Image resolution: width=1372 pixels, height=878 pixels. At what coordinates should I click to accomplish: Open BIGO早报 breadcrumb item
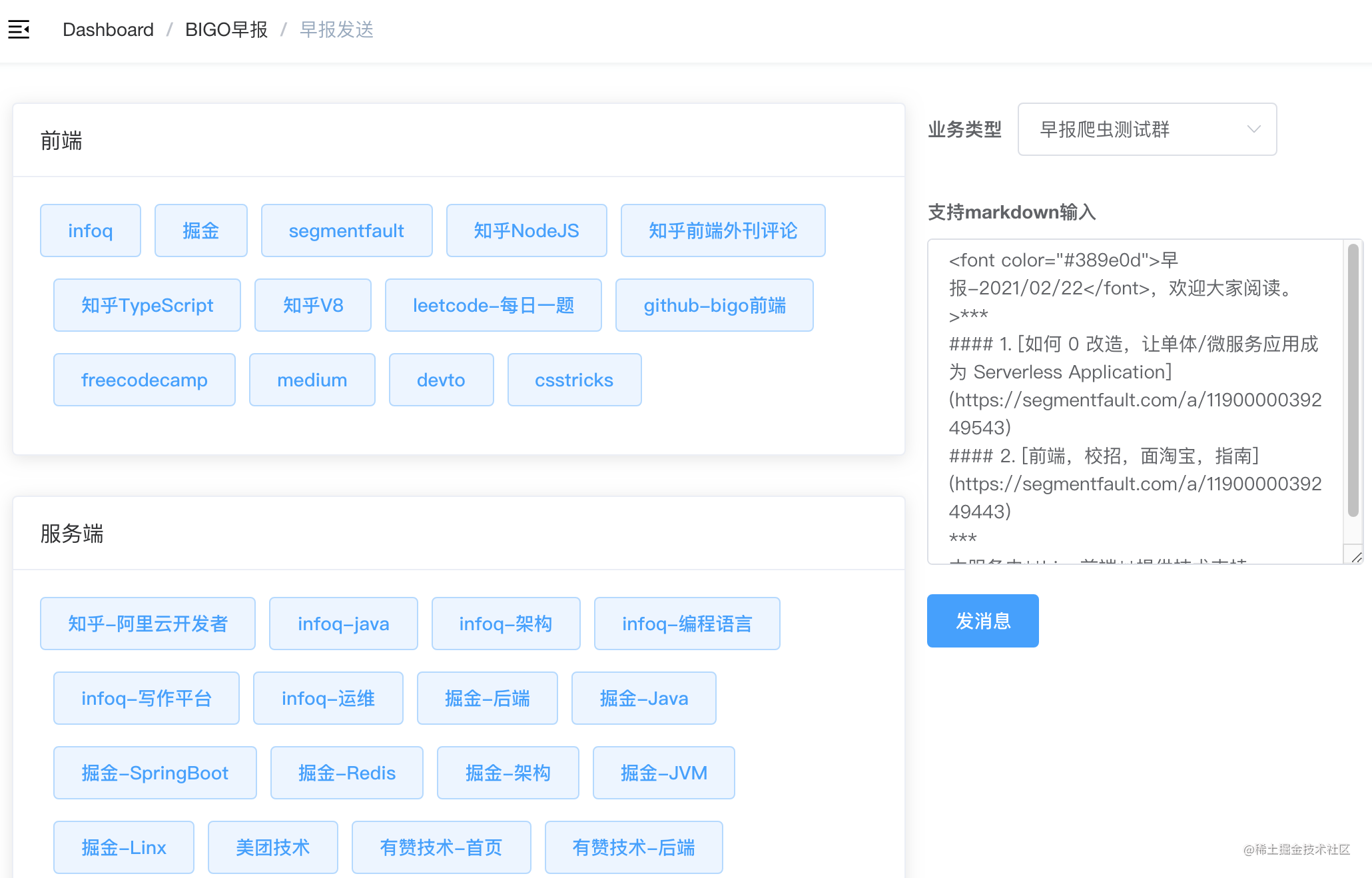[226, 29]
